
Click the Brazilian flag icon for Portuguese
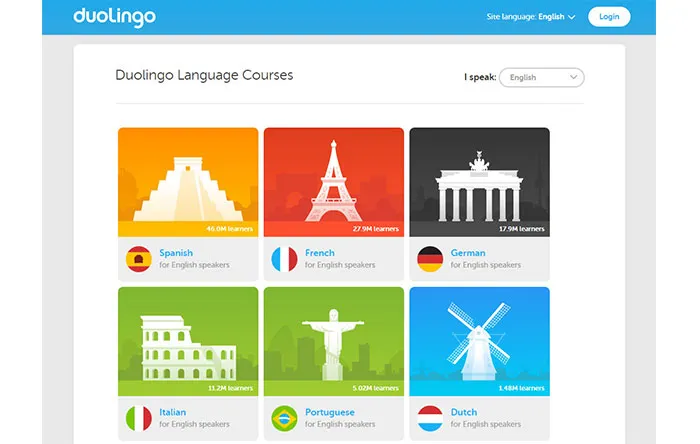(284, 418)
